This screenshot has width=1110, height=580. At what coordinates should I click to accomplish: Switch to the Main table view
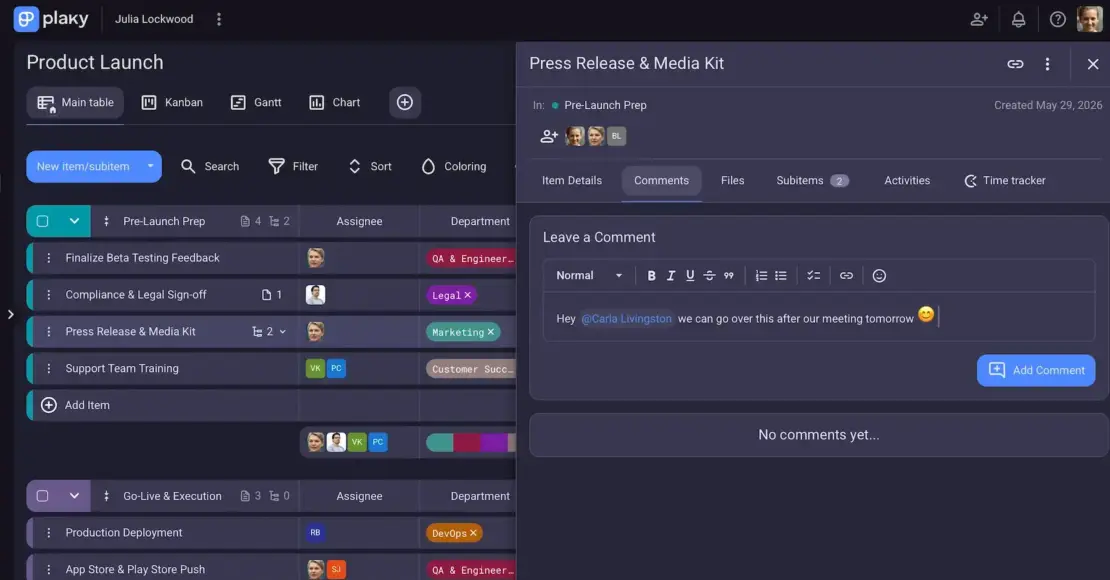(x=75, y=103)
